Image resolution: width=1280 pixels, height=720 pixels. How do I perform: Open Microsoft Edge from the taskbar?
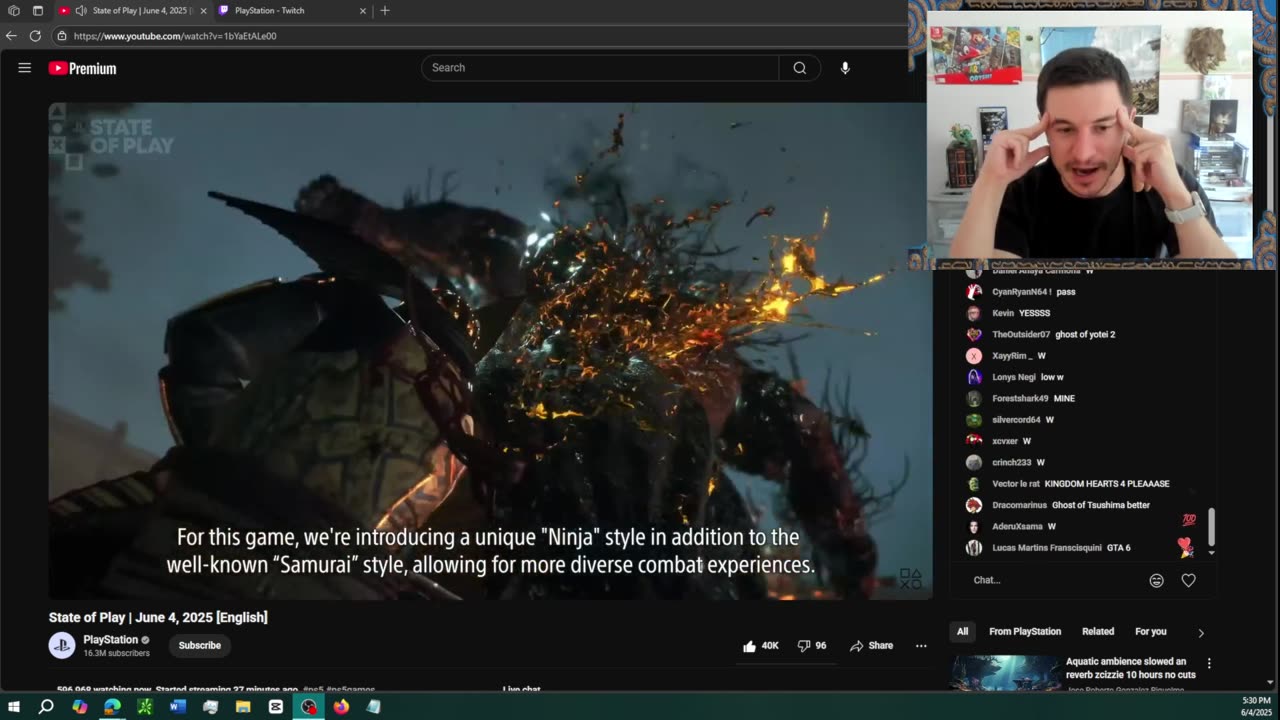pyautogui.click(x=112, y=707)
